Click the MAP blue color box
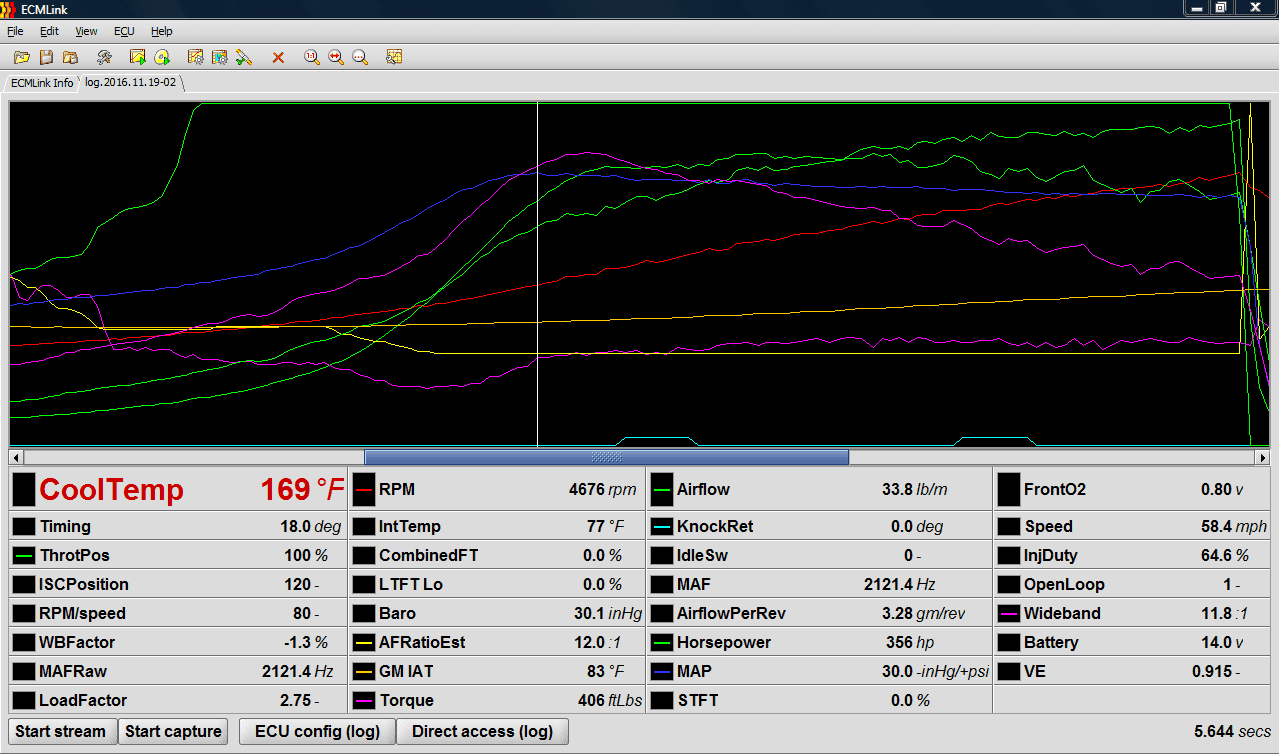The image size is (1279, 754). pyautogui.click(x=661, y=671)
